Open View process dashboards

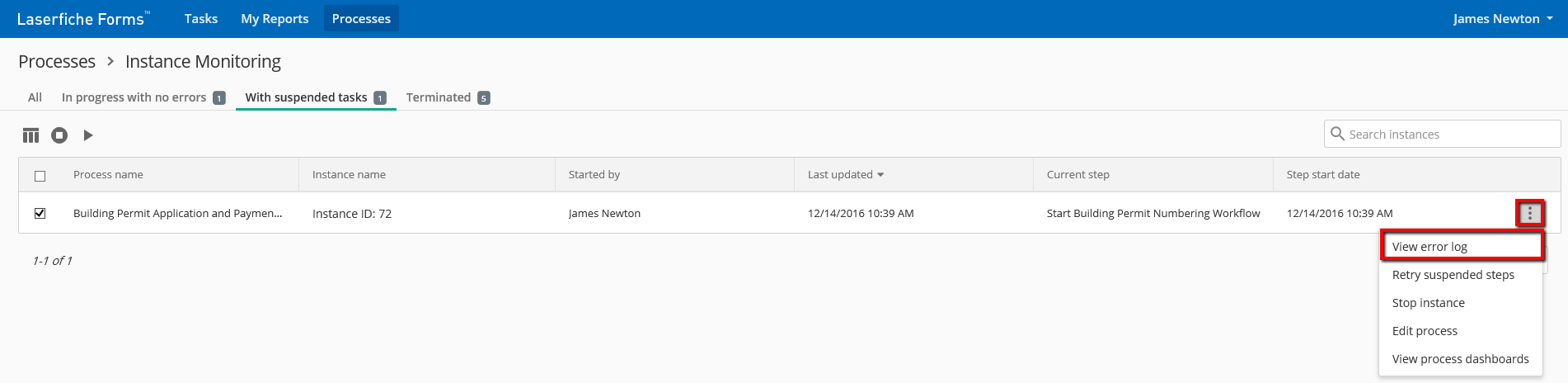click(x=1460, y=359)
